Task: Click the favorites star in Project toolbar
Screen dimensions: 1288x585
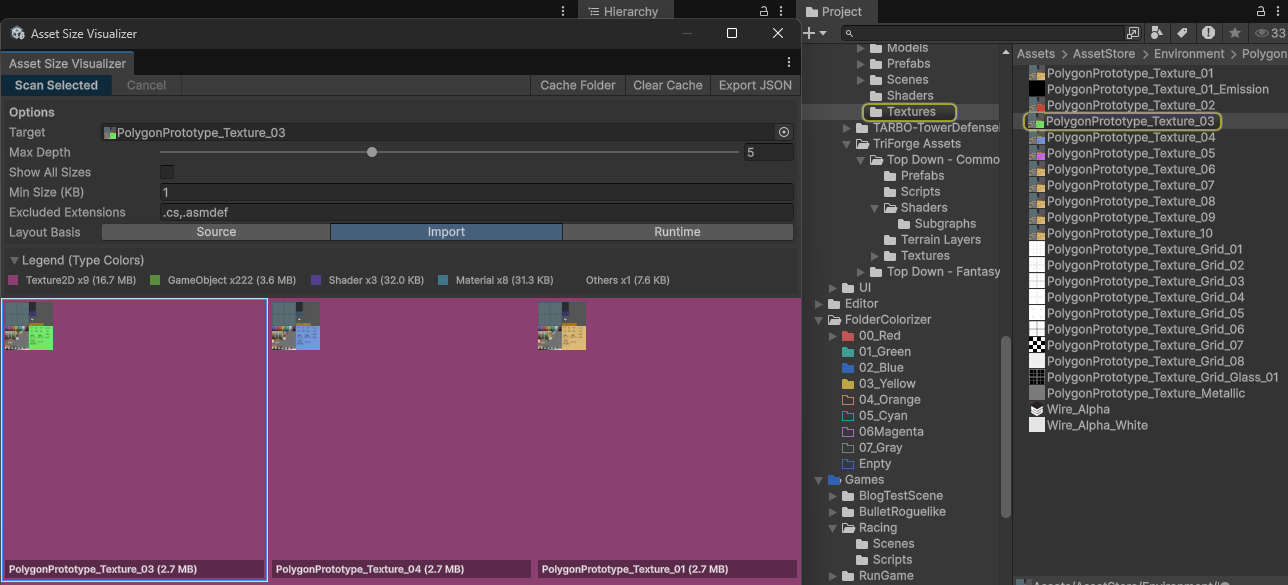Action: pyautogui.click(x=1235, y=33)
